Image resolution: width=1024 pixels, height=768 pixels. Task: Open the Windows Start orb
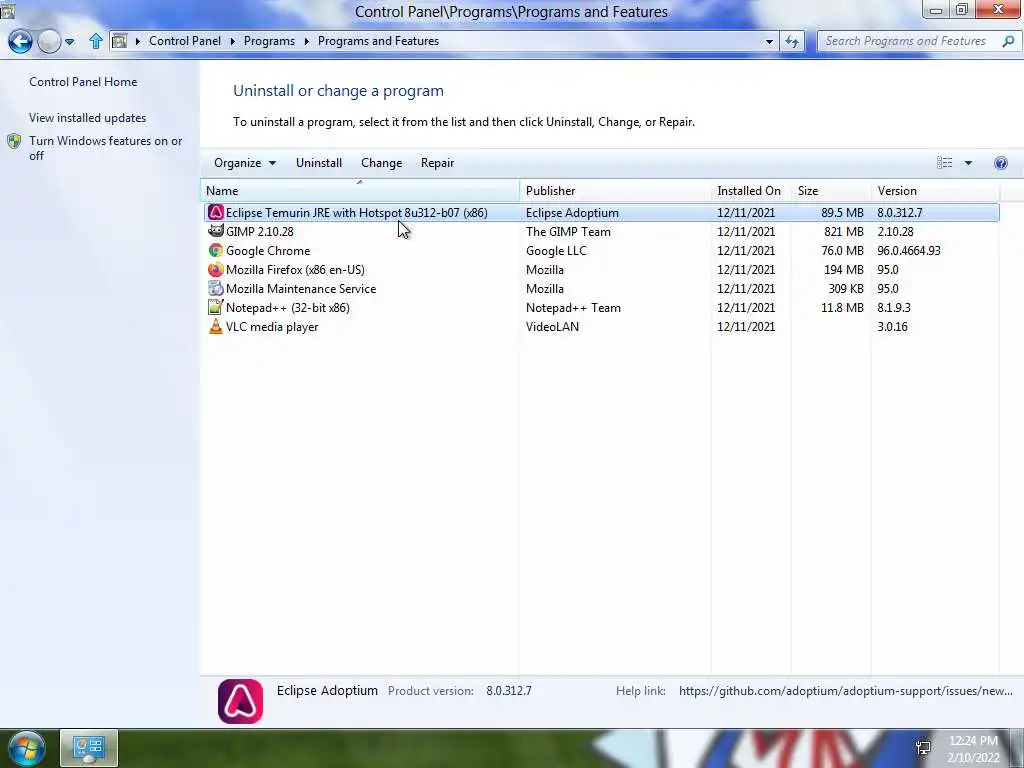(x=26, y=748)
